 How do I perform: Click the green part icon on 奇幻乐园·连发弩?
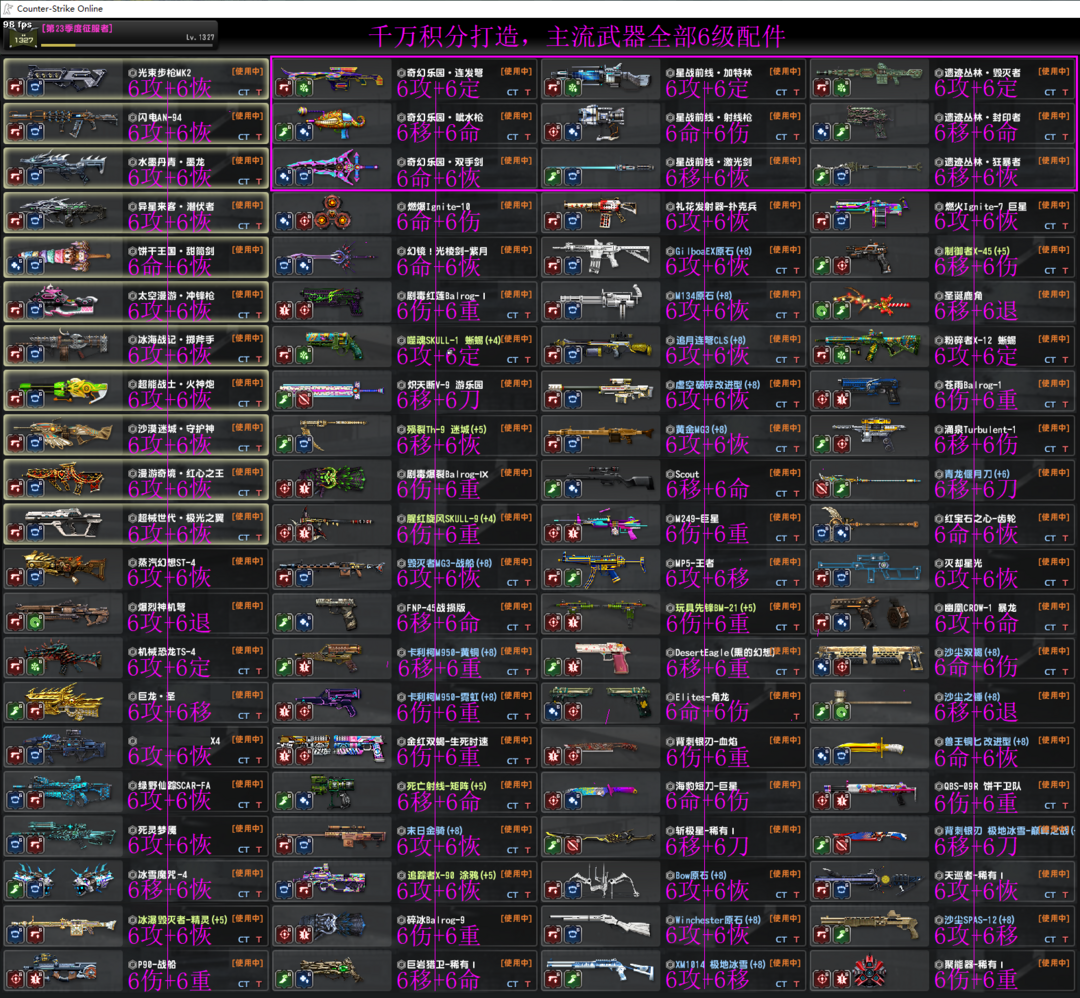(301, 88)
